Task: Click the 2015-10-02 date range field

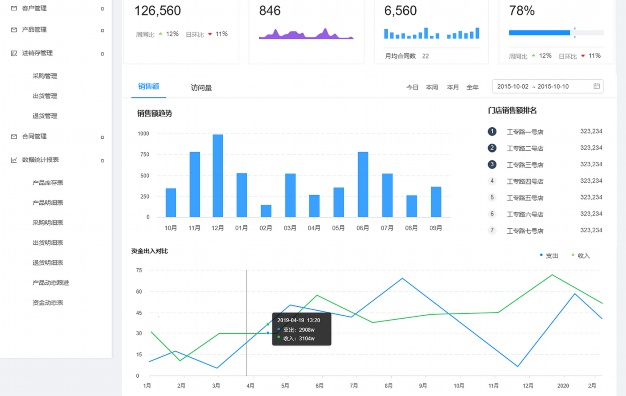Action: [548, 86]
